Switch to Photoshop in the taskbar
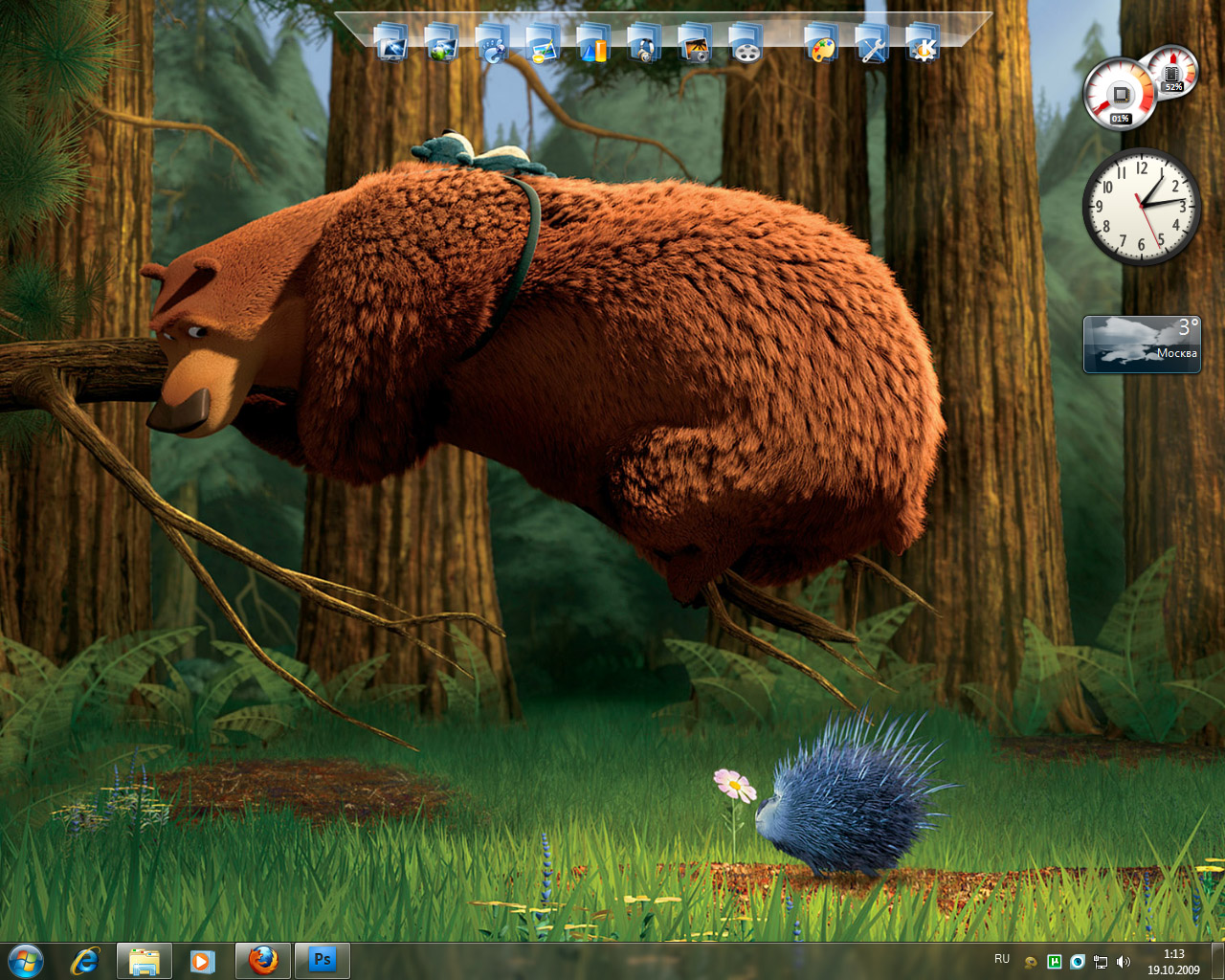Image resolution: width=1225 pixels, height=980 pixels. pos(323,960)
